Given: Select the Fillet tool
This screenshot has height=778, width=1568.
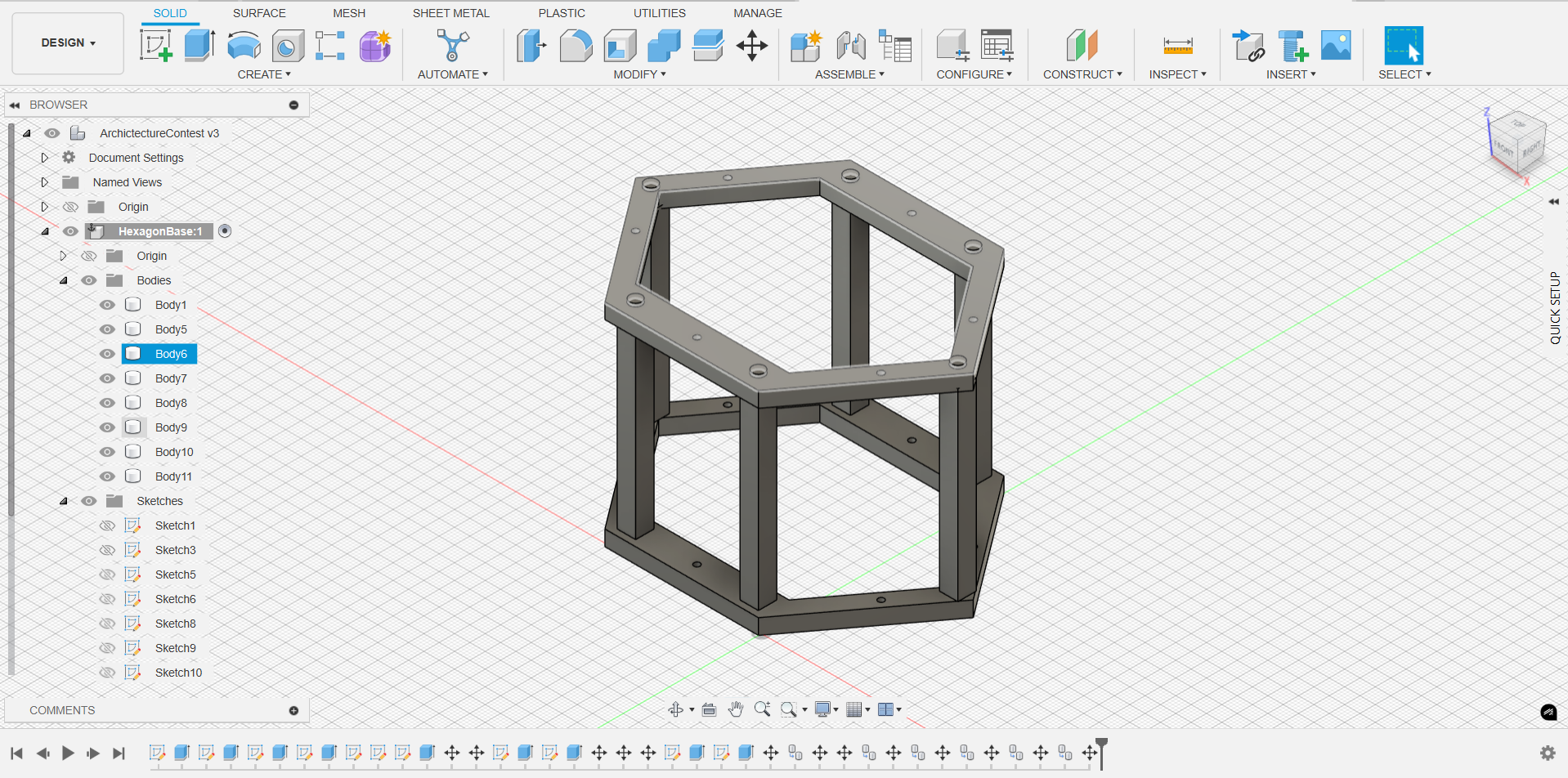Looking at the screenshot, I should [576, 46].
